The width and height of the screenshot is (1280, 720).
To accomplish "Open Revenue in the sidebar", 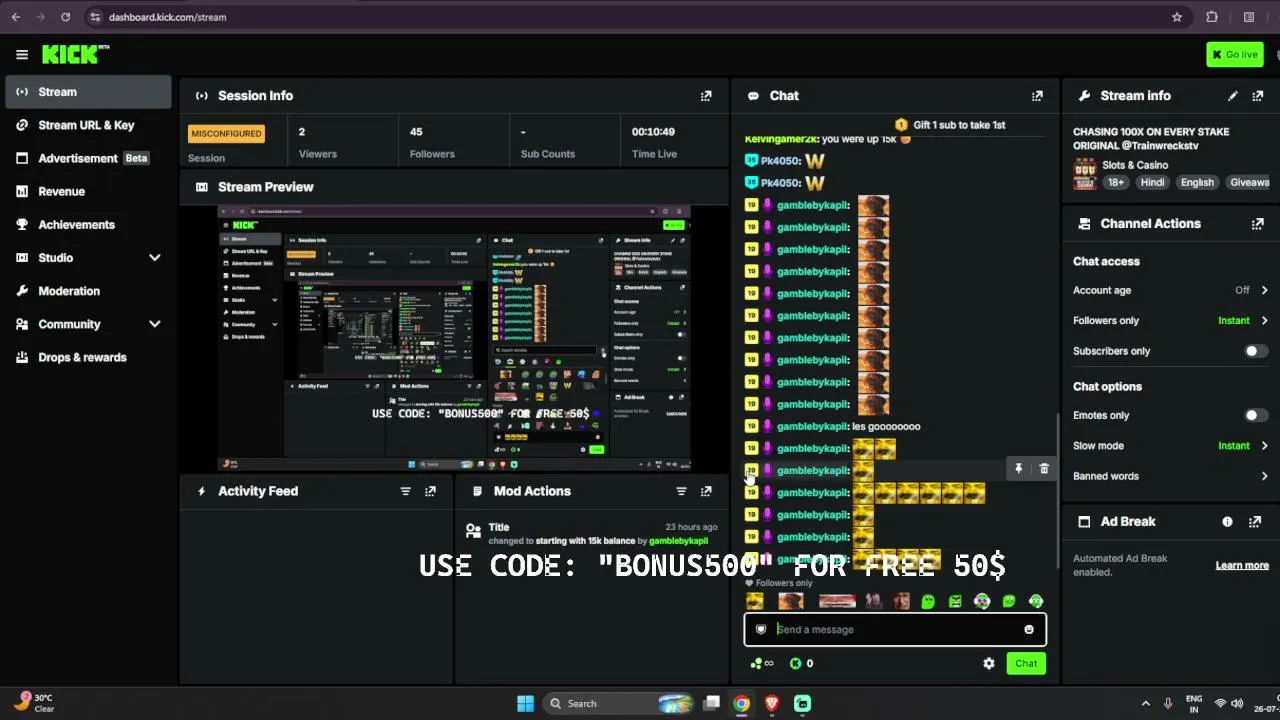I will coord(89,191).
